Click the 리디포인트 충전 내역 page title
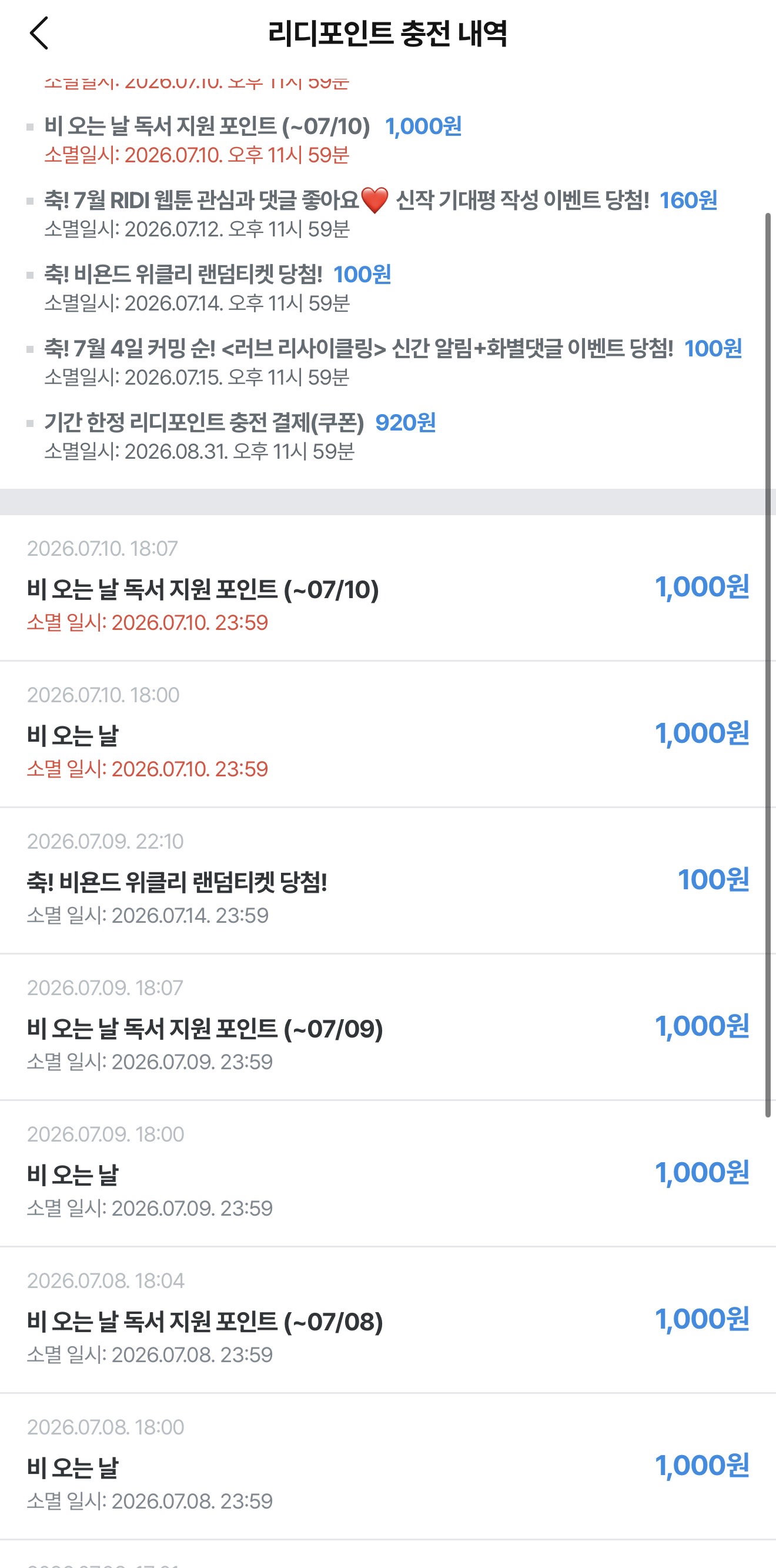The height and width of the screenshot is (1568, 776). (387, 33)
